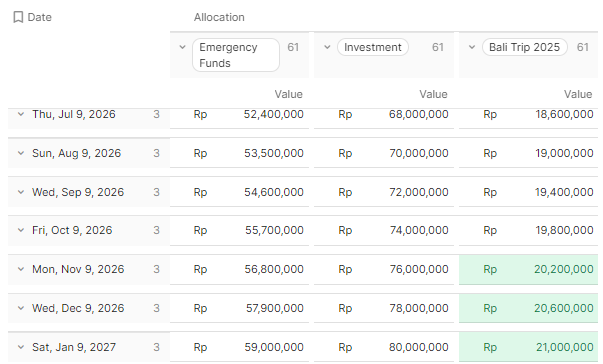603x364 pixels.
Task: Click the Allocation column header
Action: point(219,17)
